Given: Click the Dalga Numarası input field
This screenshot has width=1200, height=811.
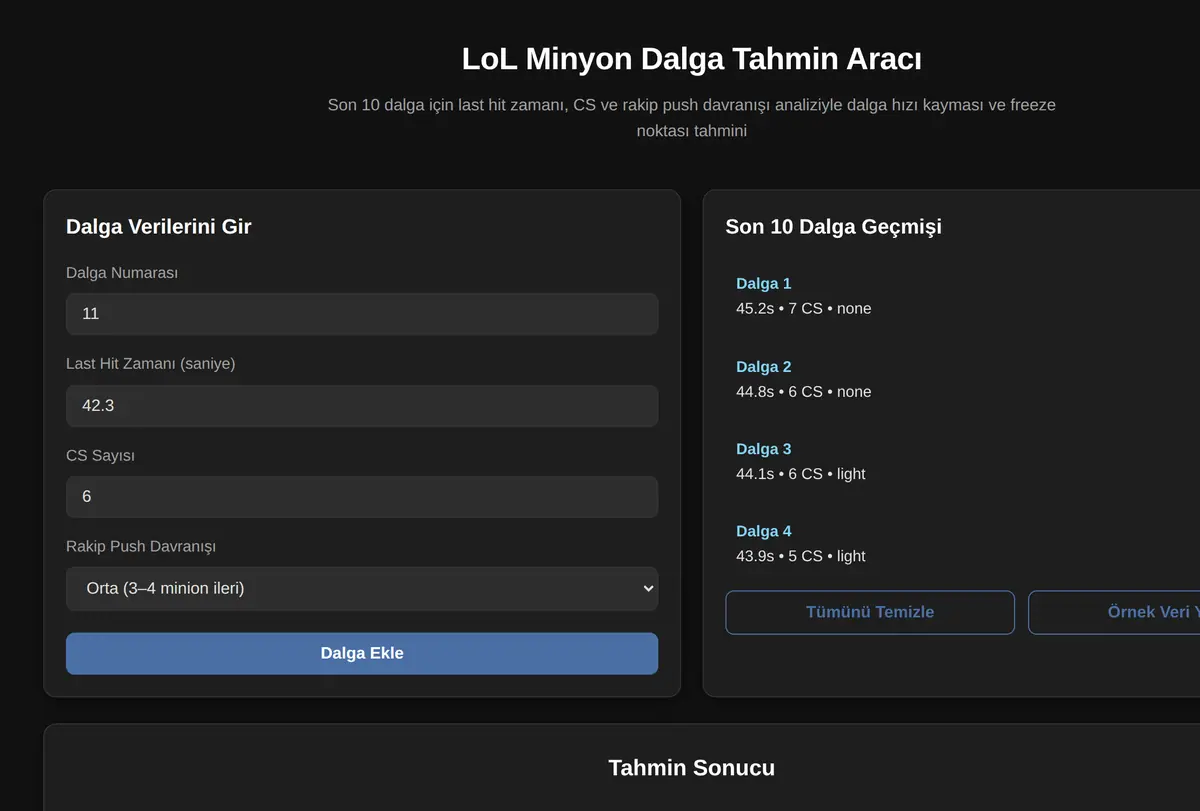Looking at the screenshot, I should pos(362,314).
